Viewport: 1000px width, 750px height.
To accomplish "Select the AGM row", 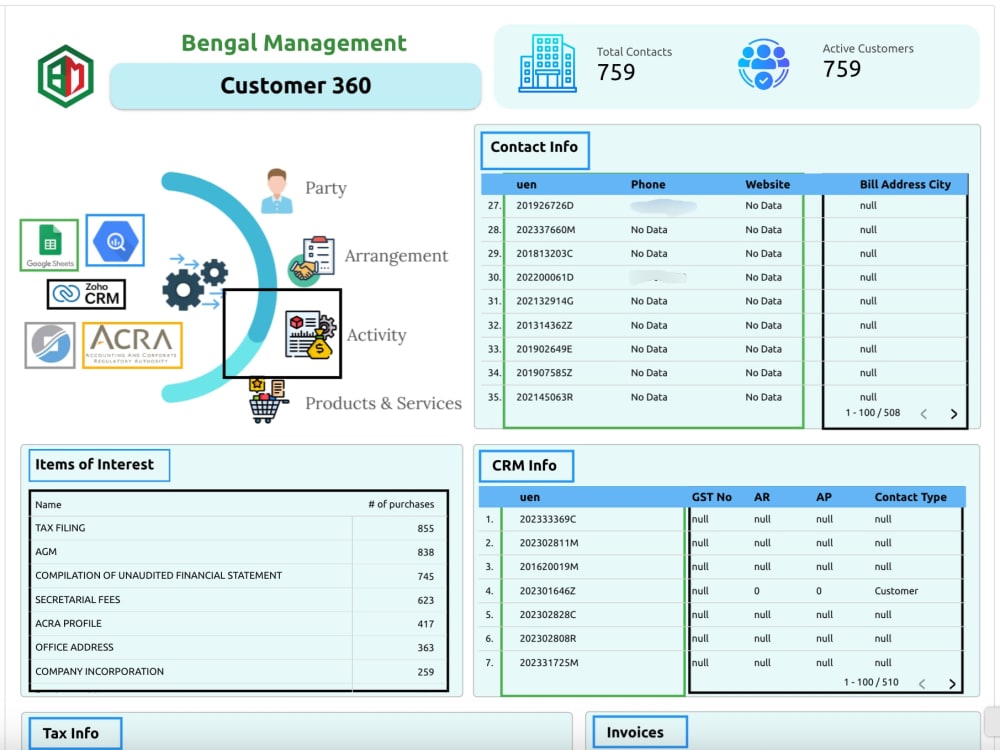I will pyautogui.click(x=239, y=552).
